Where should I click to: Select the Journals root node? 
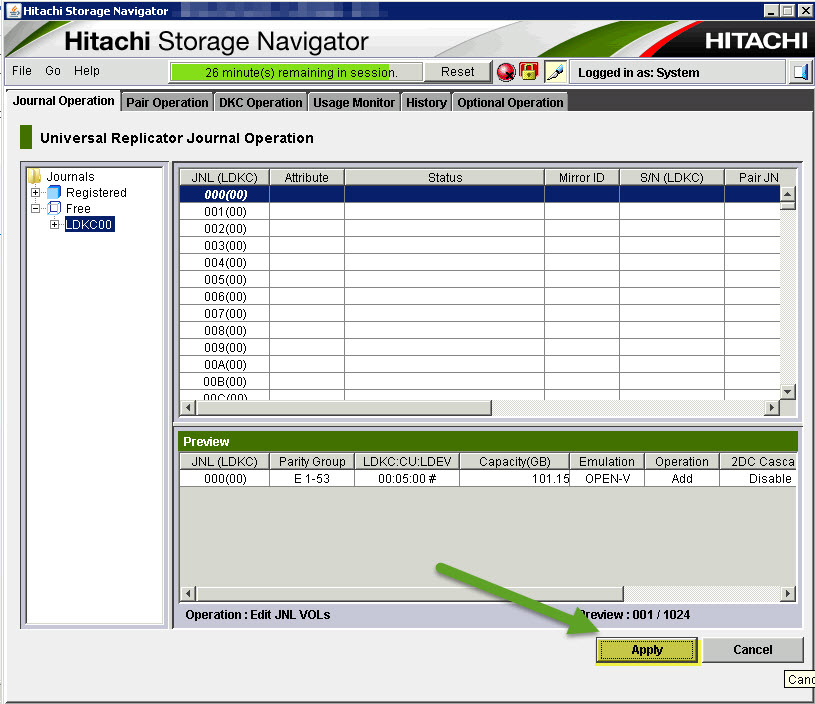pos(70,176)
